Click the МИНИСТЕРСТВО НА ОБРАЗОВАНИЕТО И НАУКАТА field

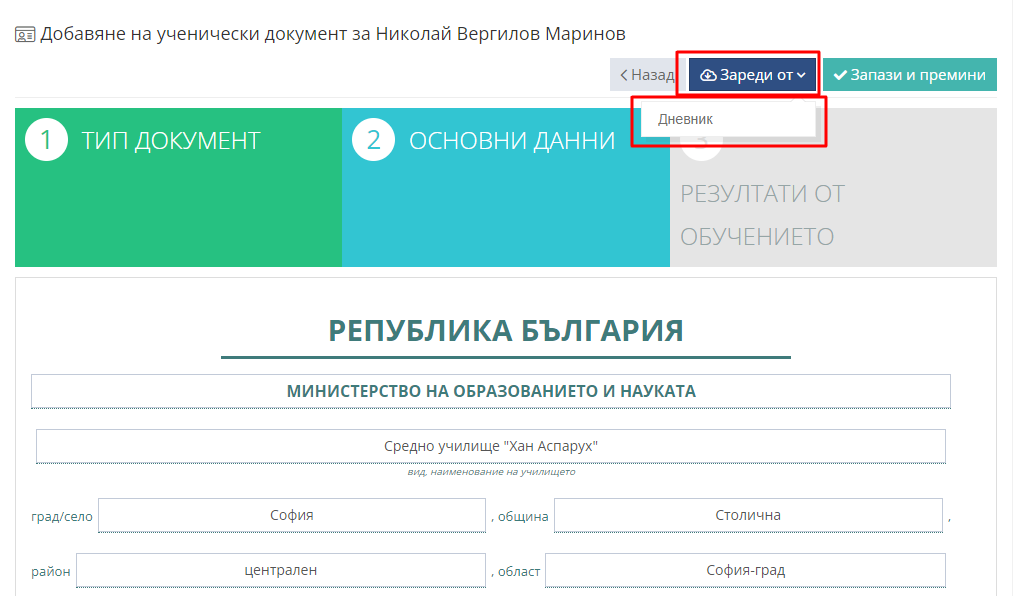491,391
